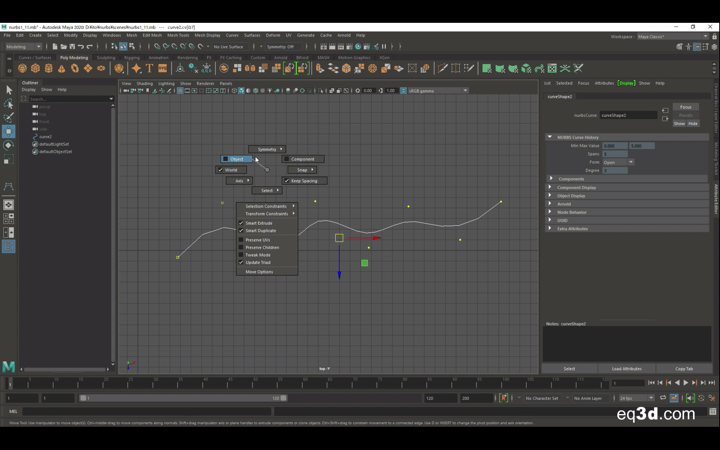Collapse the NURBS Curve History section
720x450 pixels.
(x=550, y=137)
